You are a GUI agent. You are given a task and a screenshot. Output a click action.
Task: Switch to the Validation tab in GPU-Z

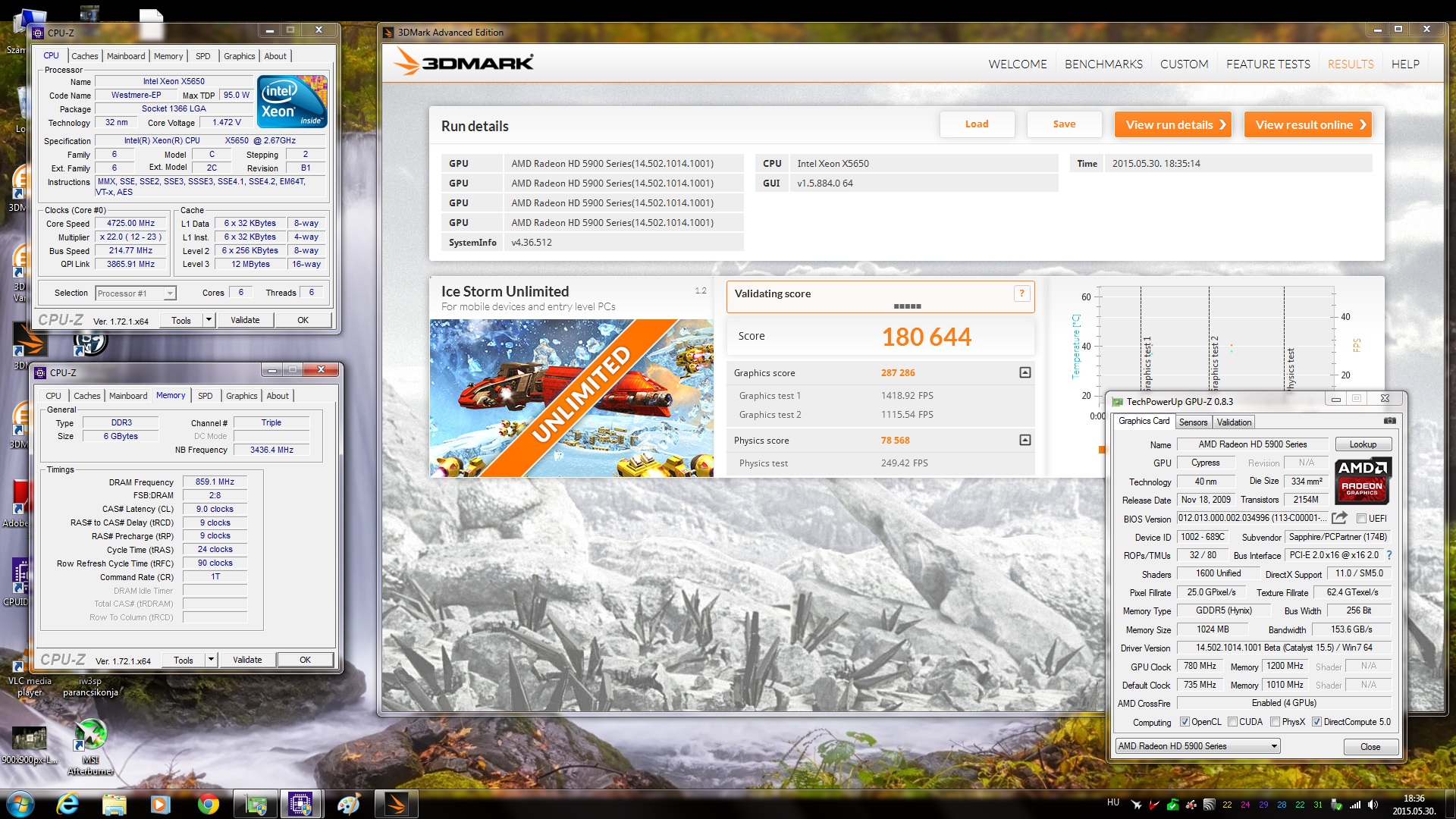coord(1234,422)
